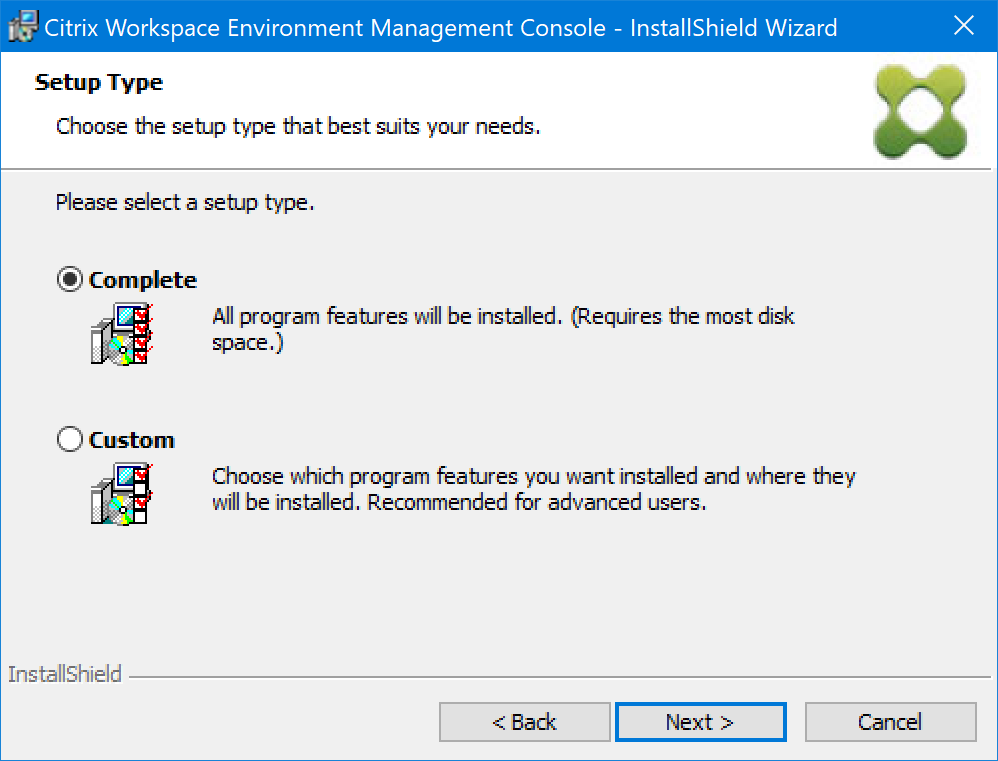Click the bold "Complete" label text
Screen dimensions: 998x761
pyautogui.click(x=143, y=281)
